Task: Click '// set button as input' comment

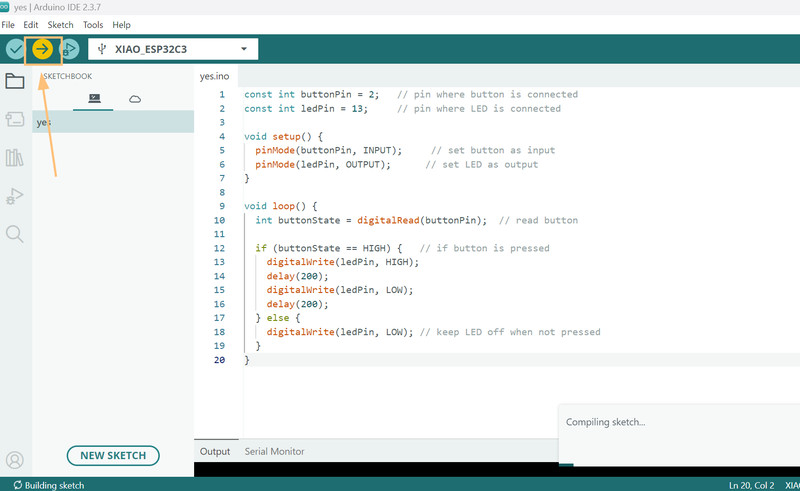Action: [x=493, y=151]
